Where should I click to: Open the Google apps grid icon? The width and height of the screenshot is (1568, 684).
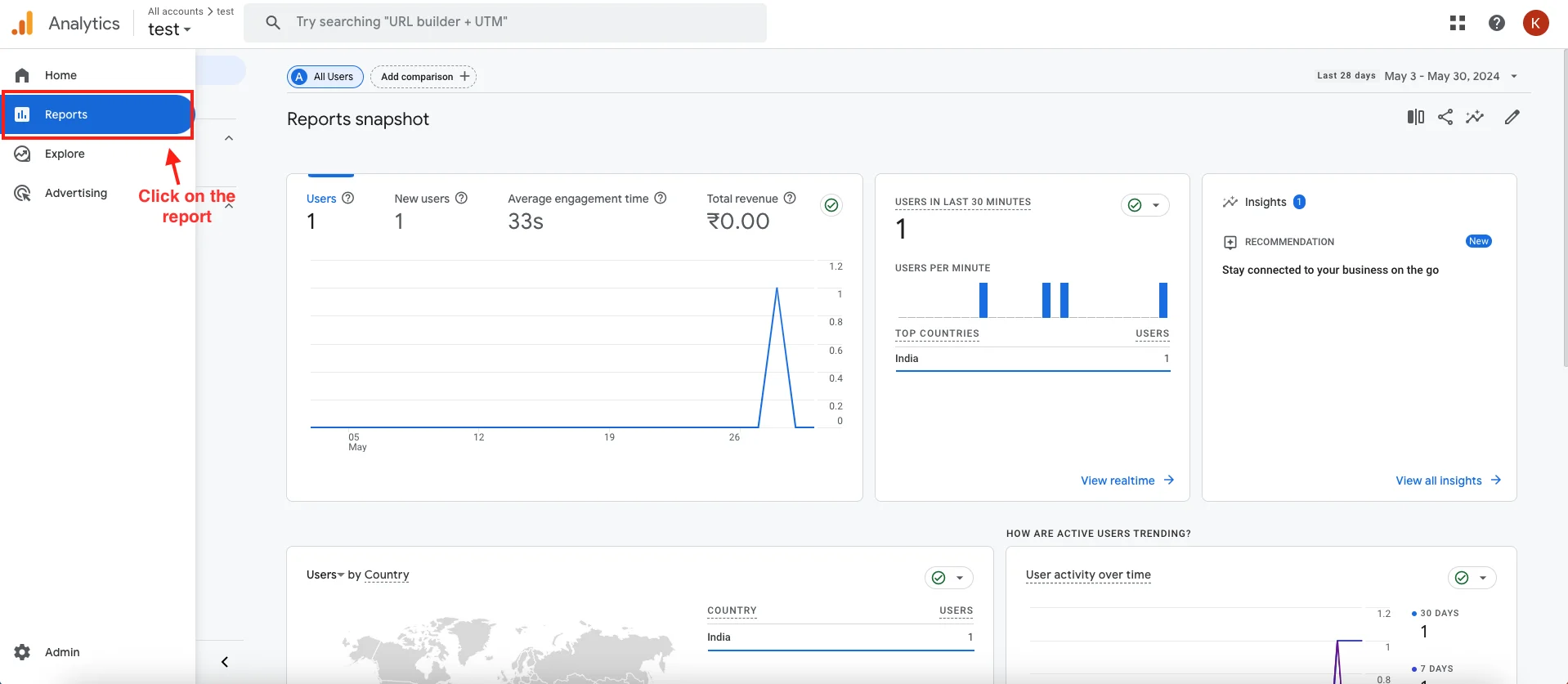1458,23
